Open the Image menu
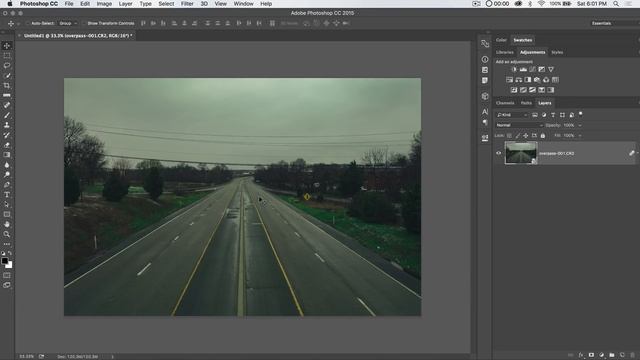 point(104,4)
